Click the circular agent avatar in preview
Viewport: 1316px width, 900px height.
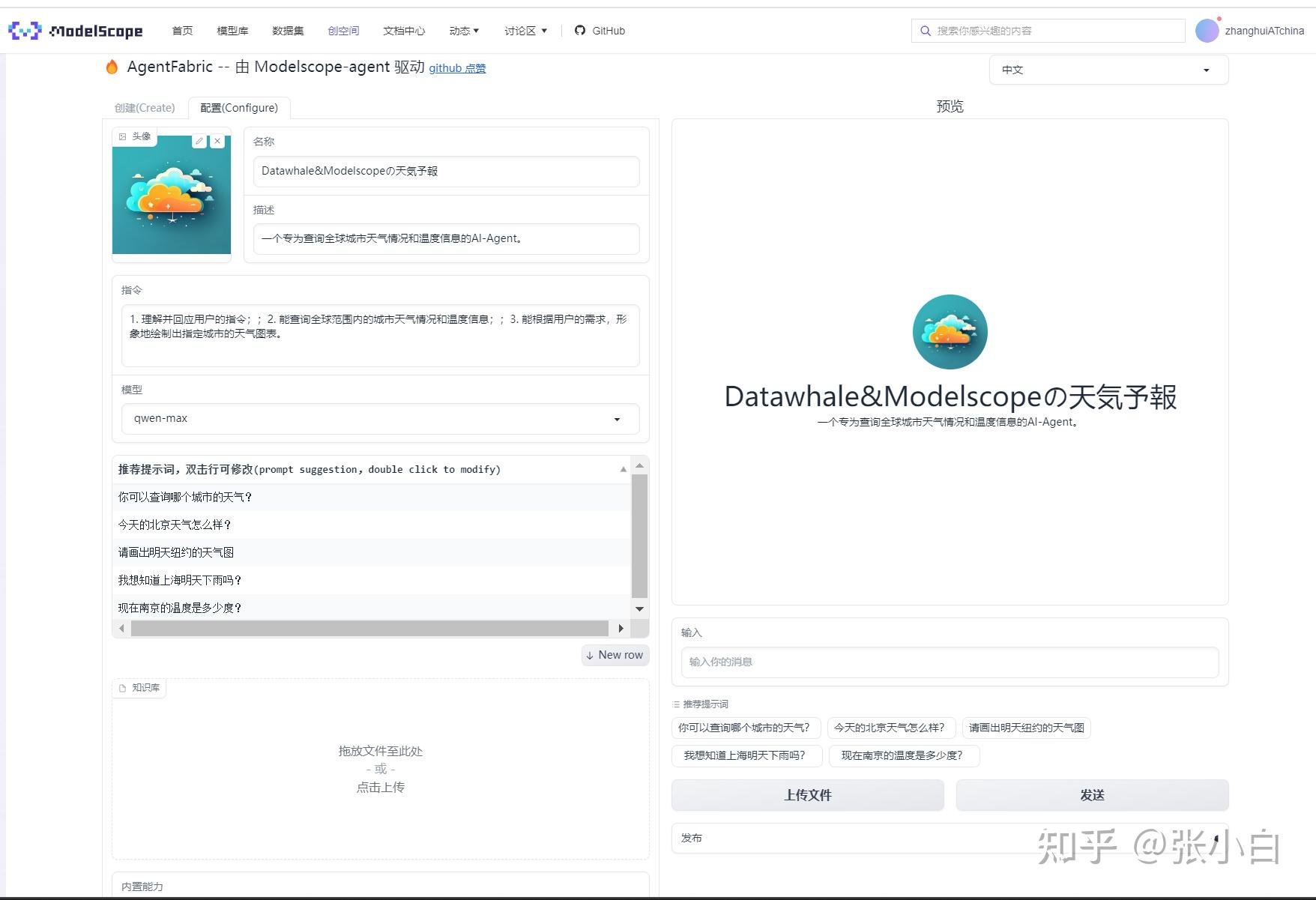(x=950, y=331)
